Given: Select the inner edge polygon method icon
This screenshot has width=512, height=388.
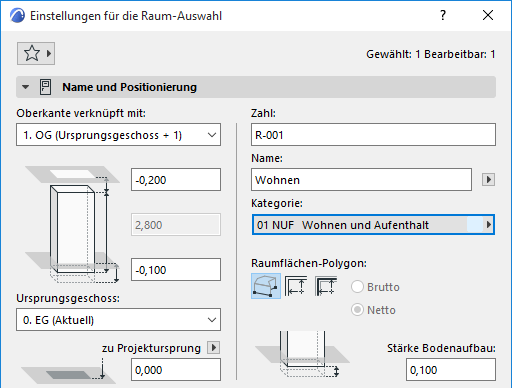Looking at the screenshot, I should coord(296,286).
